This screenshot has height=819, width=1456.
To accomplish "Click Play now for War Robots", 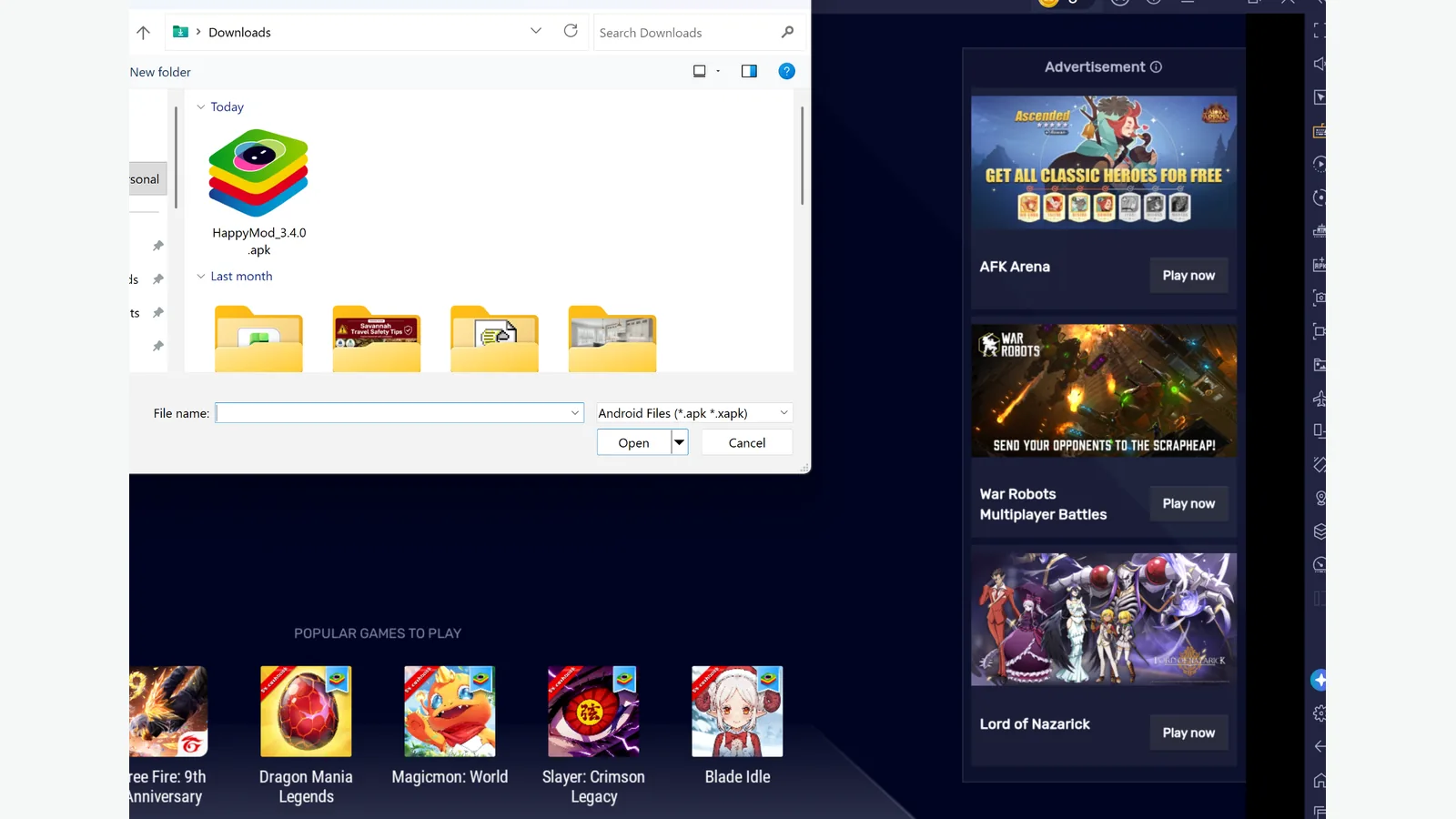I will [1188, 503].
